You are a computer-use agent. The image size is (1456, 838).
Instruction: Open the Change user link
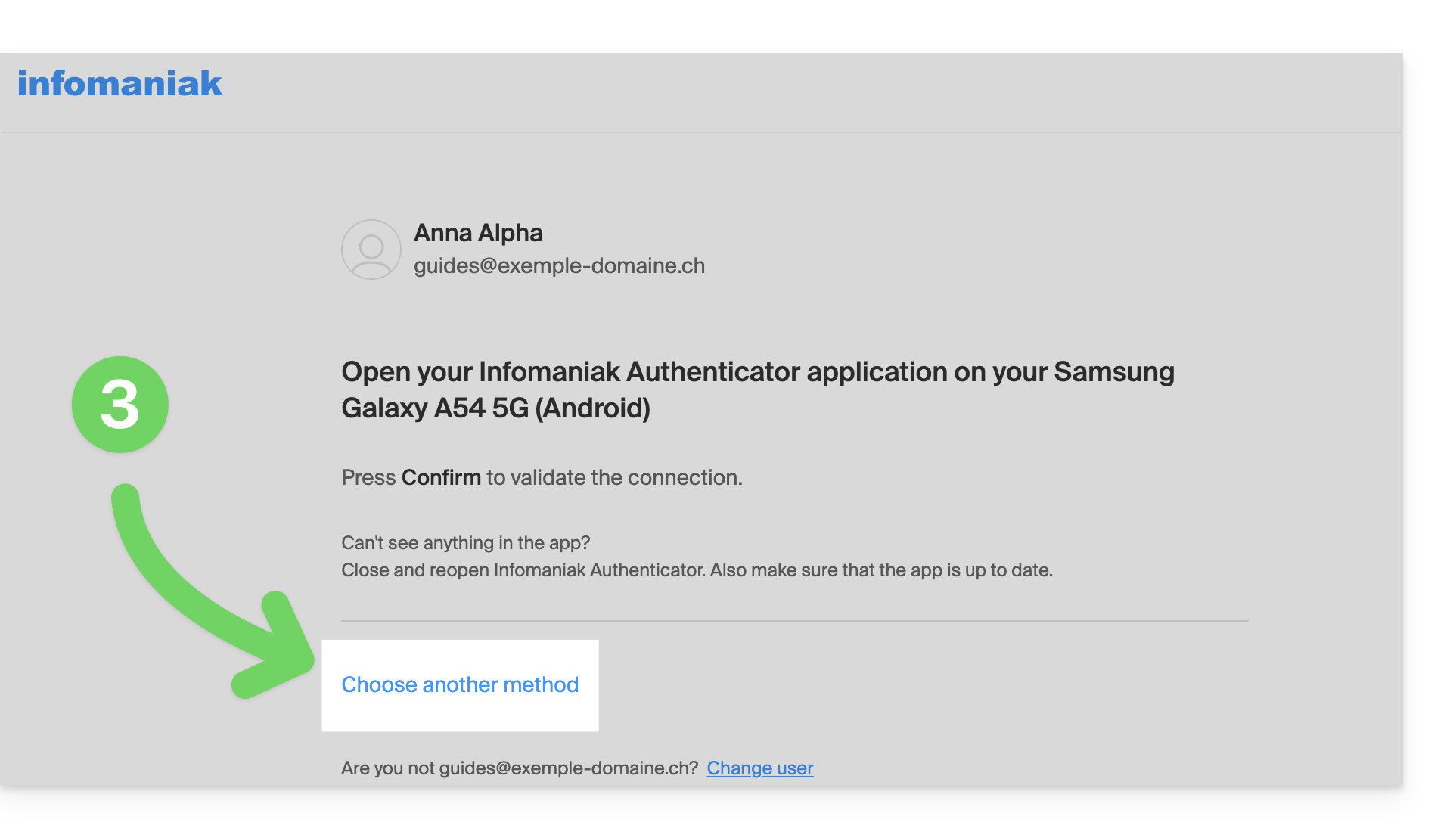760,768
